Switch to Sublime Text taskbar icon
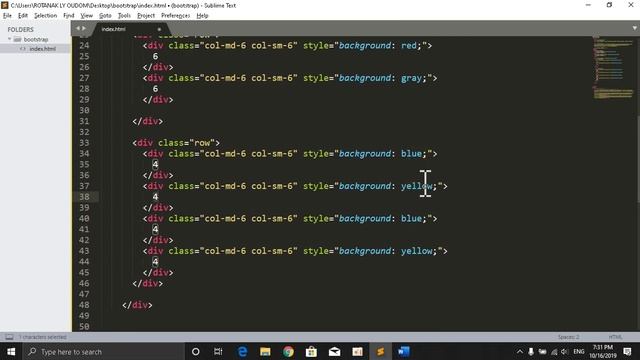The image size is (640, 360). tap(380, 351)
